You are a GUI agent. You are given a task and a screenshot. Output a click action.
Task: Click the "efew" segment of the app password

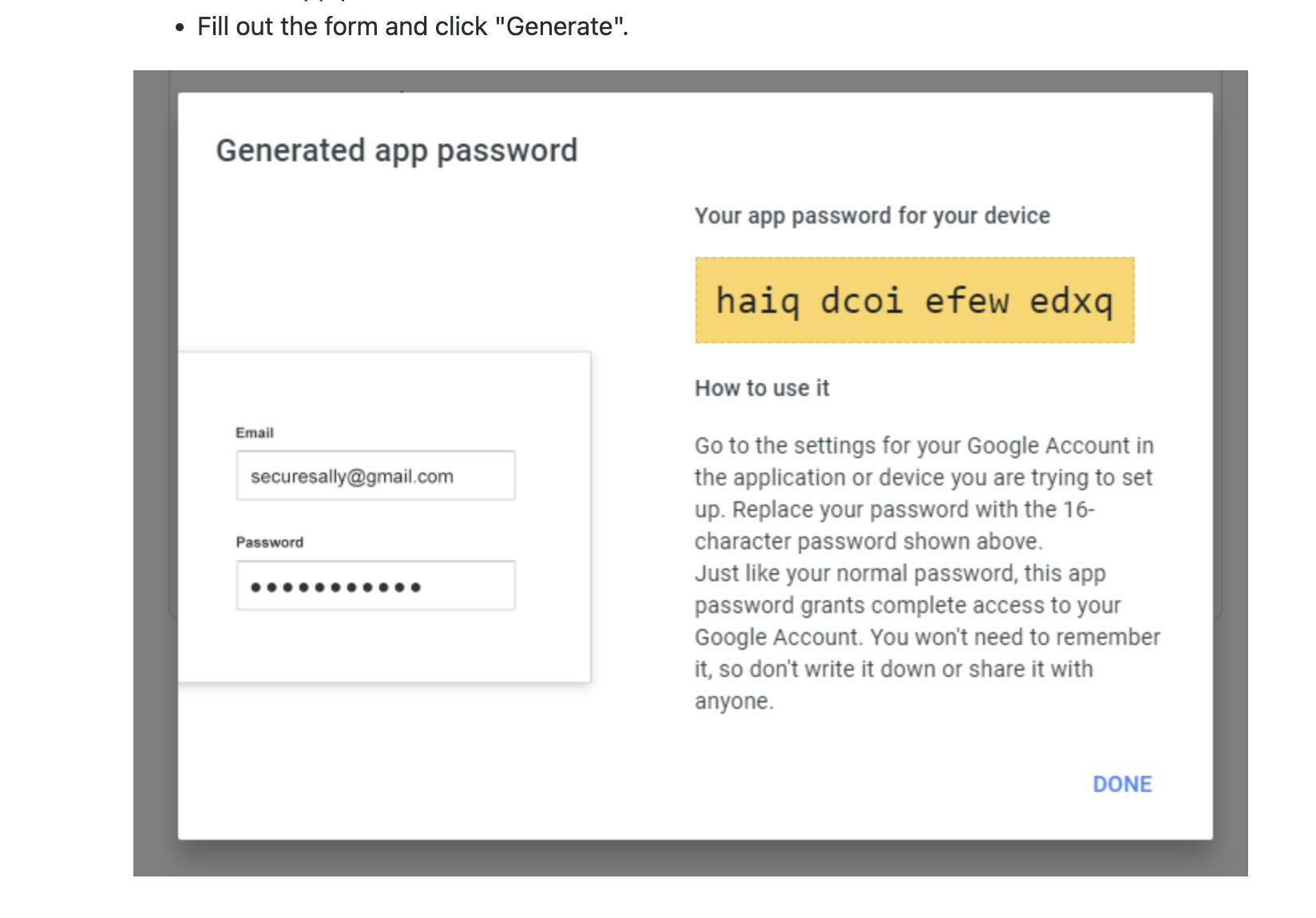[966, 301]
